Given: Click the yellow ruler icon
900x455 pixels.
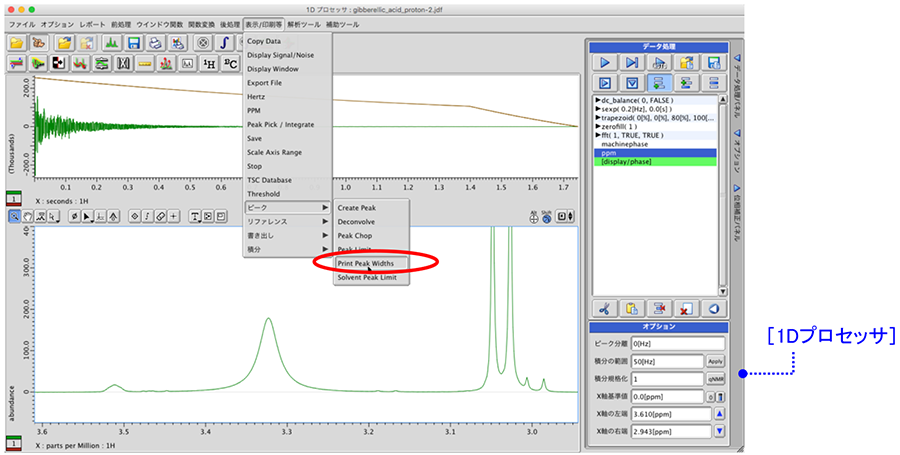Looking at the screenshot, I should click(x=145, y=64).
